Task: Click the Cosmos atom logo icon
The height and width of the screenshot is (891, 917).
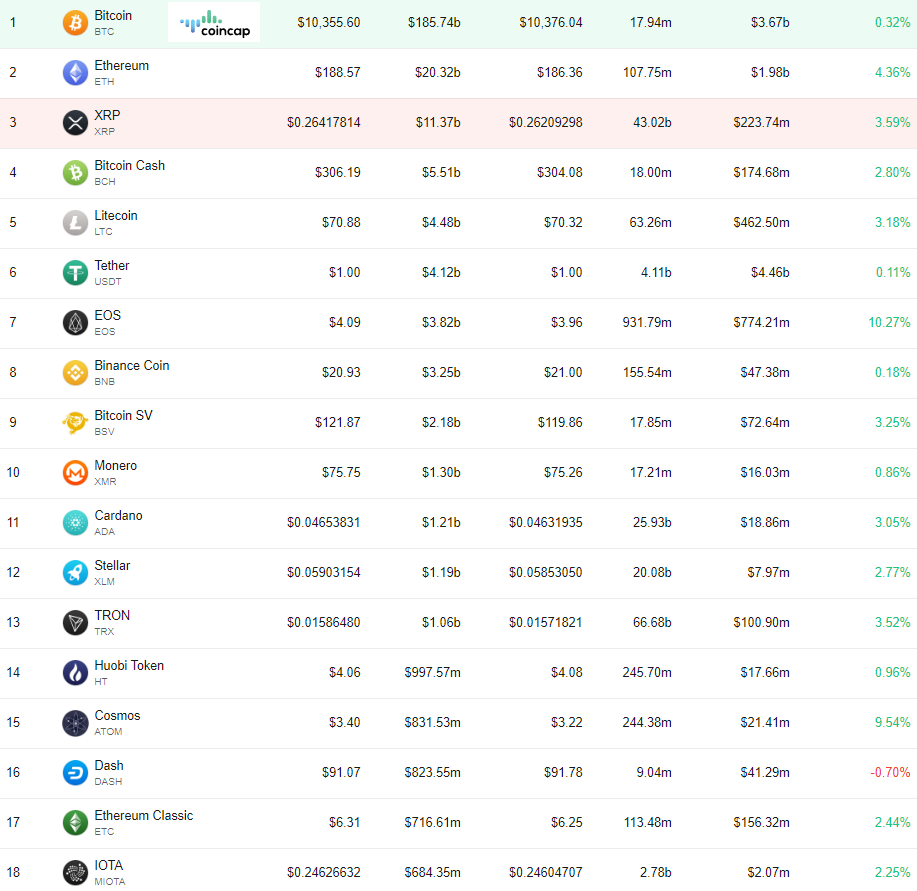Action: pyautogui.click(x=75, y=723)
